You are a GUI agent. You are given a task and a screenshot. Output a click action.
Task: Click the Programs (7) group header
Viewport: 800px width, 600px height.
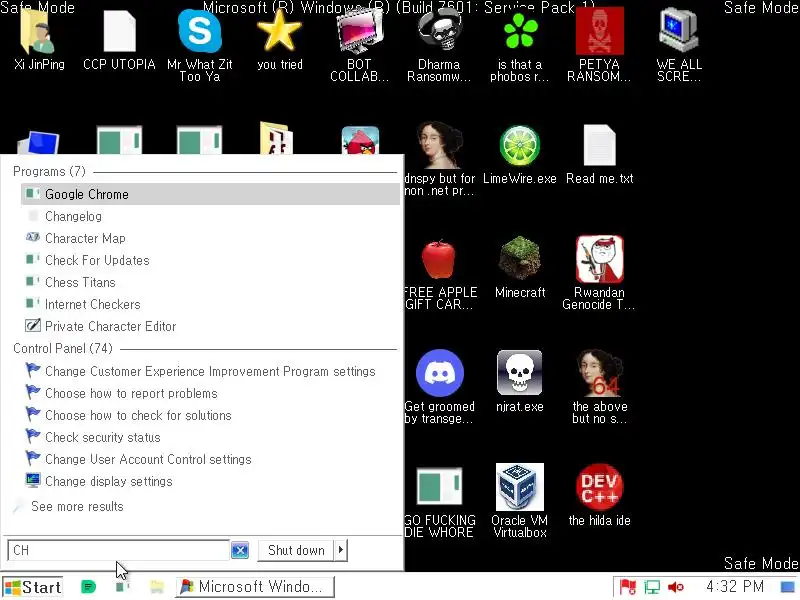(x=49, y=171)
